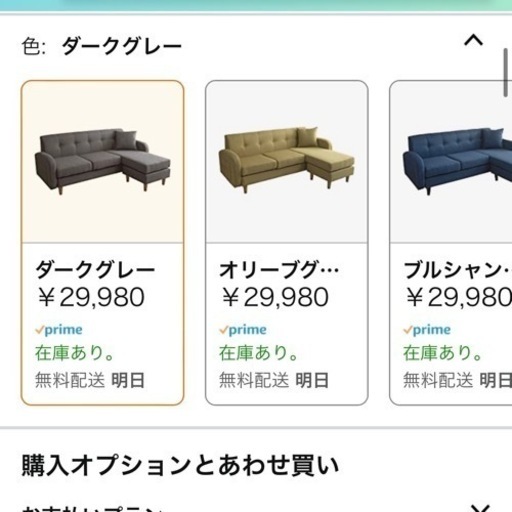
Task: Click the 色: ダークグレー label
Action: (x=102, y=46)
